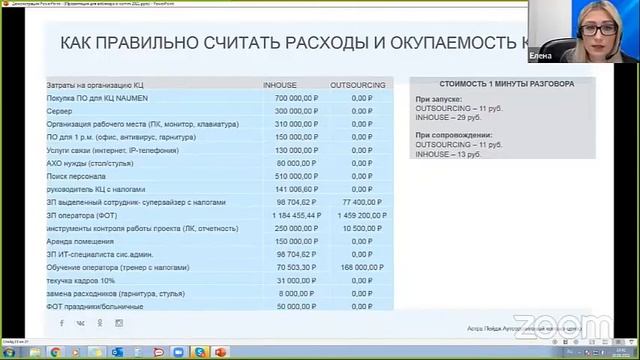Viewport: 640px width, 360px height.
Task: Open File Explorer from the taskbar
Action: [35, 352]
